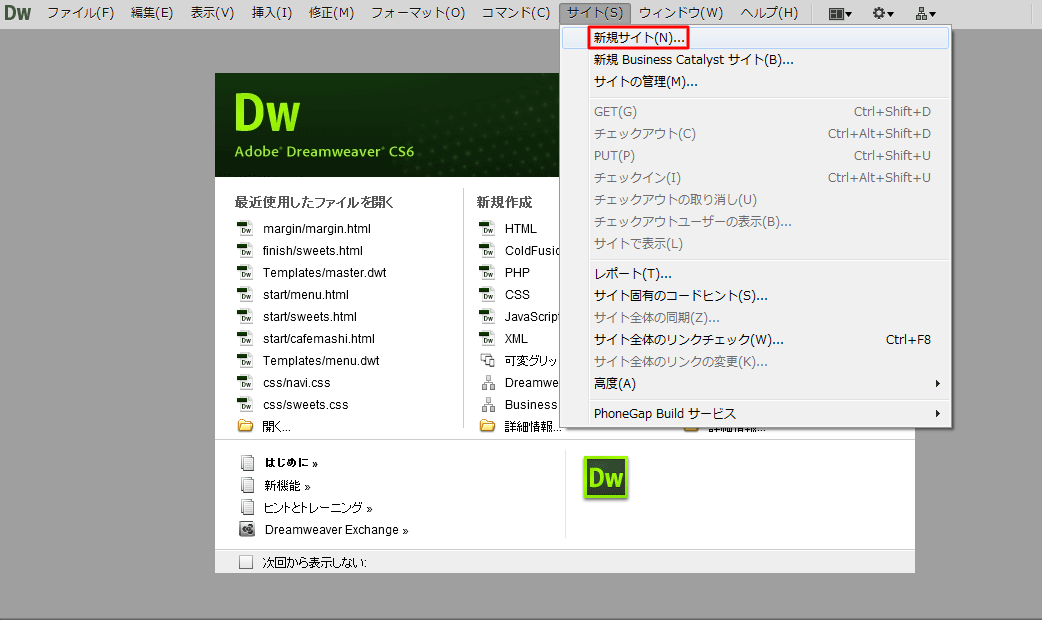Screen dimensions: 1042x620
Task: Choose サイトの管理(M)... menu item
Action: click(x=757, y=82)
